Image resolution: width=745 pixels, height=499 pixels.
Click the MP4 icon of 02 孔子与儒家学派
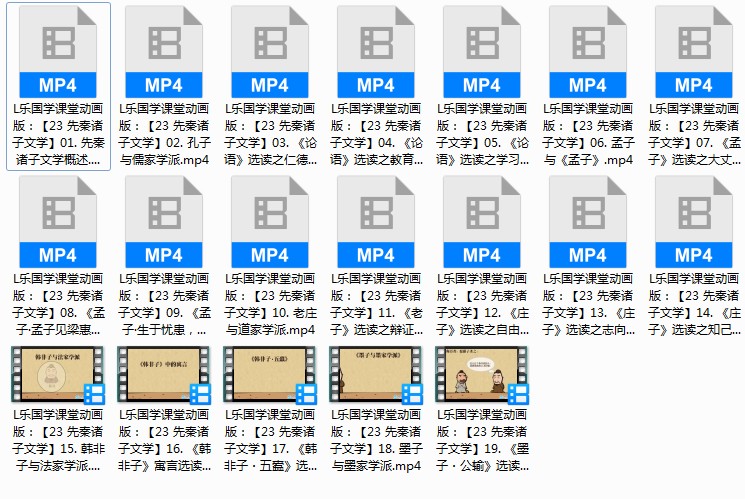pyautogui.click(x=164, y=52)
